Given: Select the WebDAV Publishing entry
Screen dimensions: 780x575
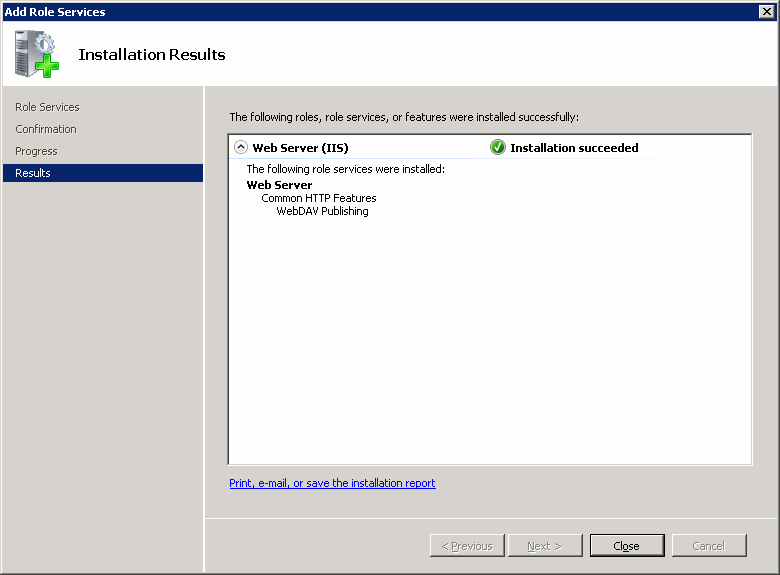Looking at the screenshot, I should click(322, 211).
